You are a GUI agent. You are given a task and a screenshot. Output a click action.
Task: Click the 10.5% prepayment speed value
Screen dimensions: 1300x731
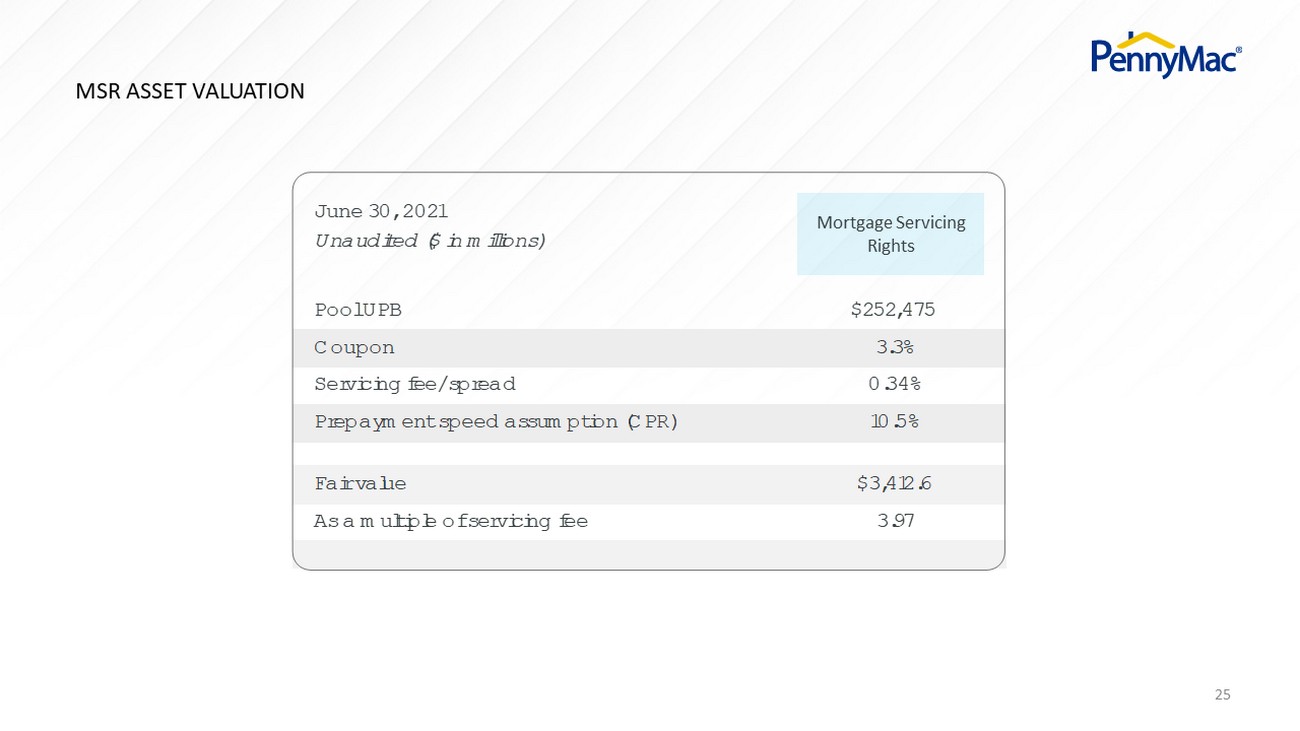[893, 422]
